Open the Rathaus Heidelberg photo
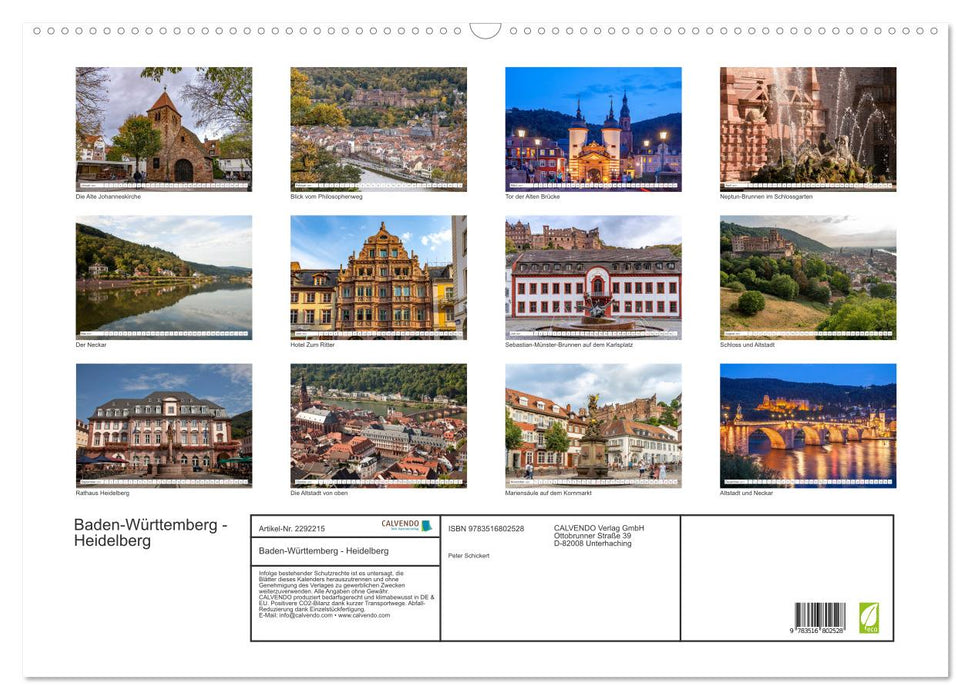This screenshot has width=971, height=700. pos(164,426)
